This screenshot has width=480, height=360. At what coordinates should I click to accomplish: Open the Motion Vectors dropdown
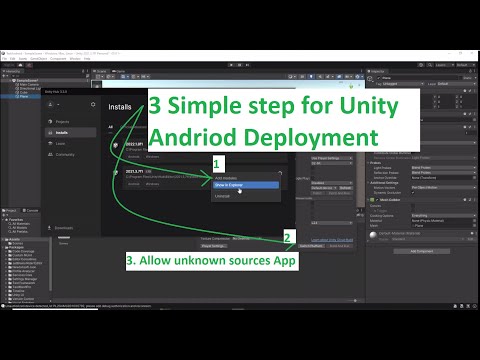[444, 188]
